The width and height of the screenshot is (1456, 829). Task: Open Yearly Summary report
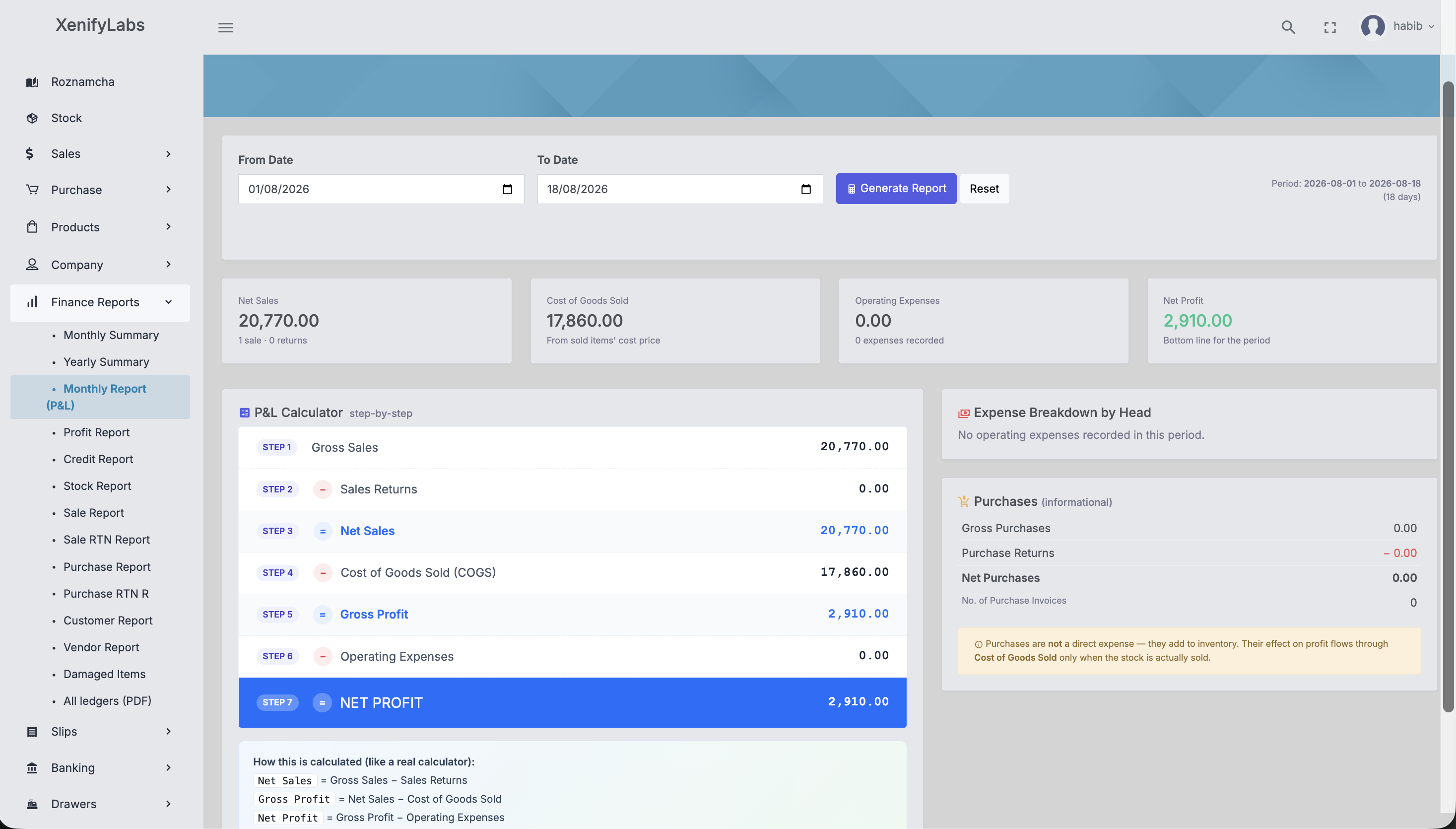coord(106,361)
